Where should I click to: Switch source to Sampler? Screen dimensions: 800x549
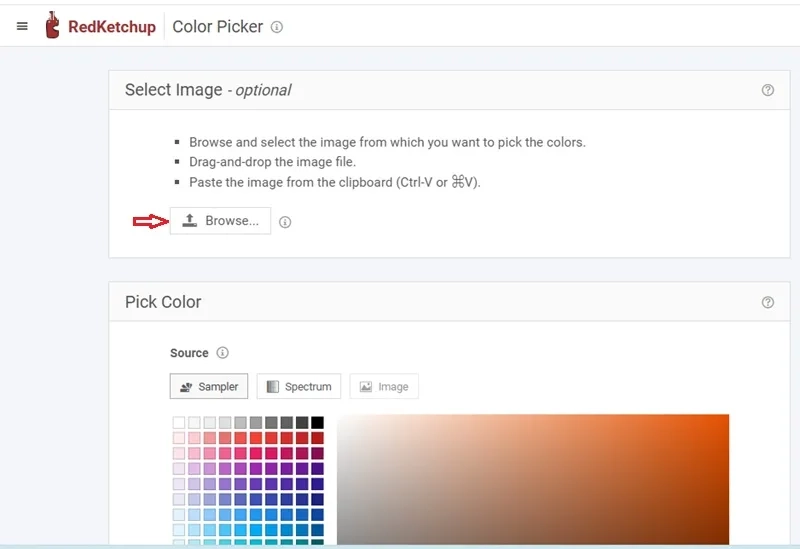209,387
